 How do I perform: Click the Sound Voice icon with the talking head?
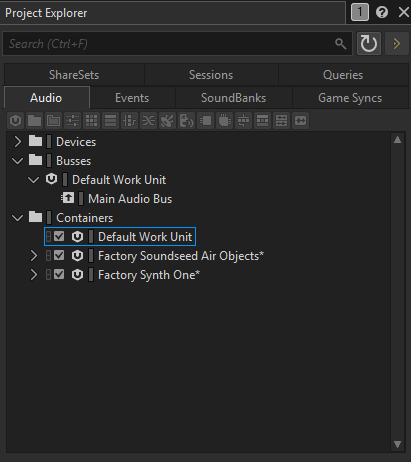coord(186,121)
